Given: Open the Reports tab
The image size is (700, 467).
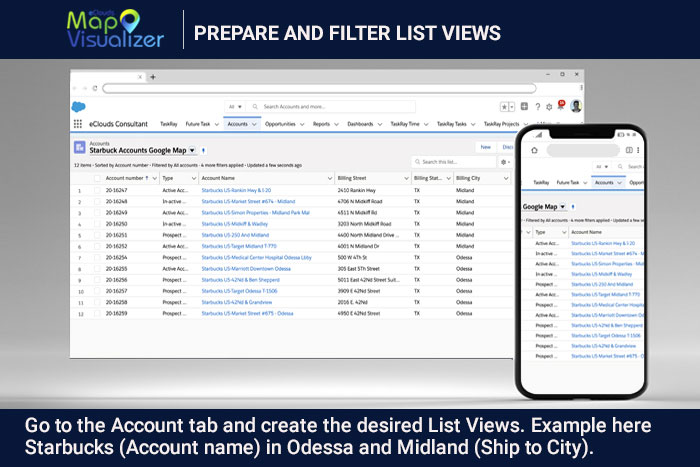Looking at the screenshot, I should tap(321, 124).
